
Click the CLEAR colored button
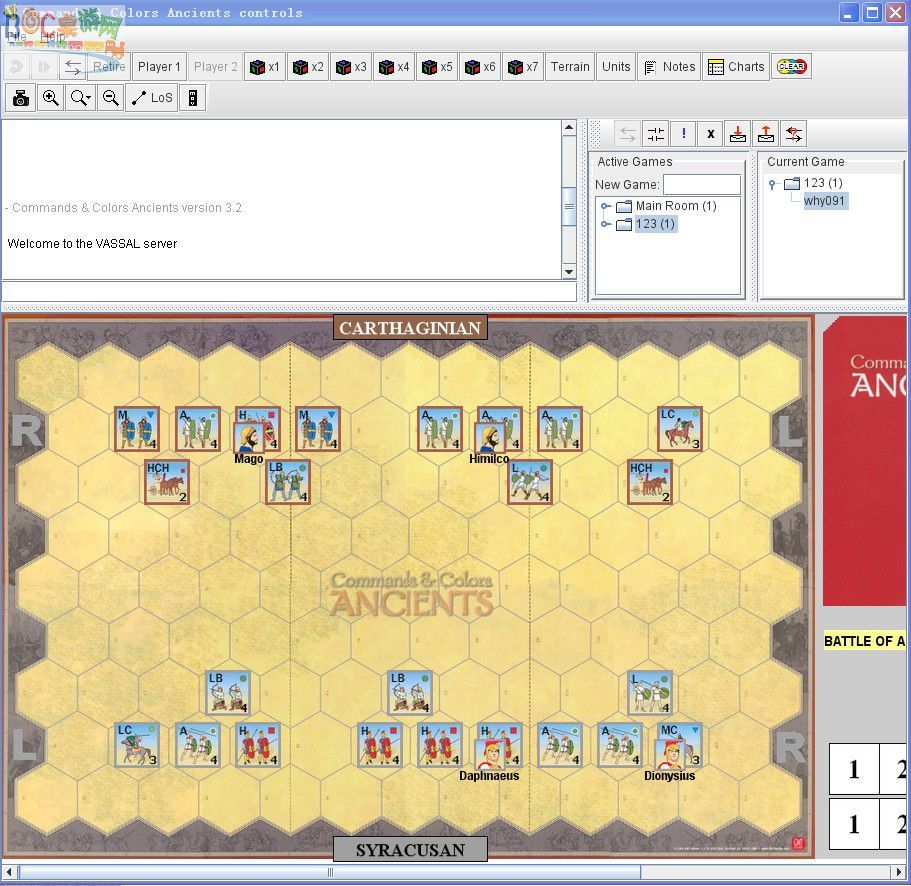[x=791, y=67]
